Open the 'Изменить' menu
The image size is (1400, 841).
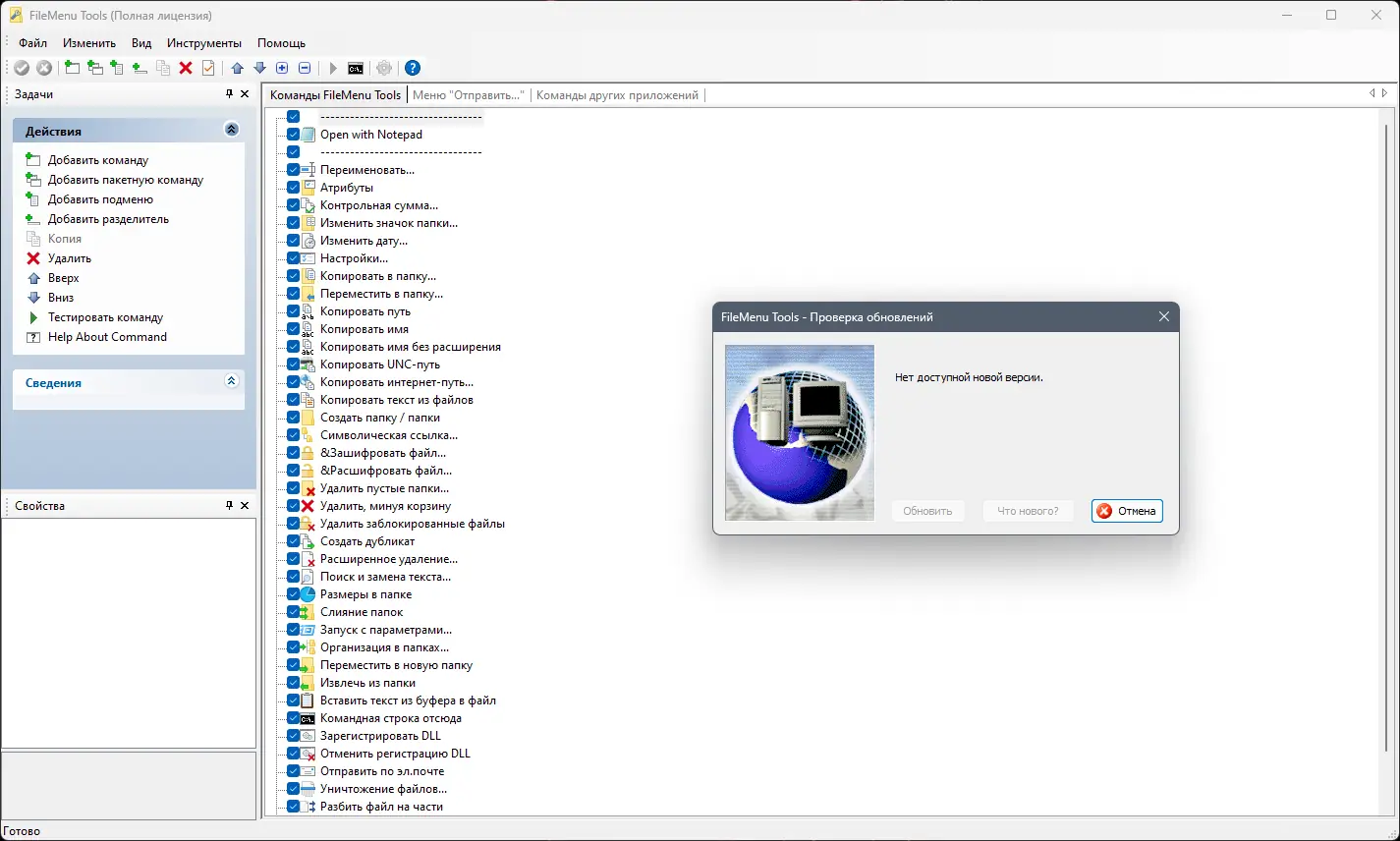pos(89,43)
